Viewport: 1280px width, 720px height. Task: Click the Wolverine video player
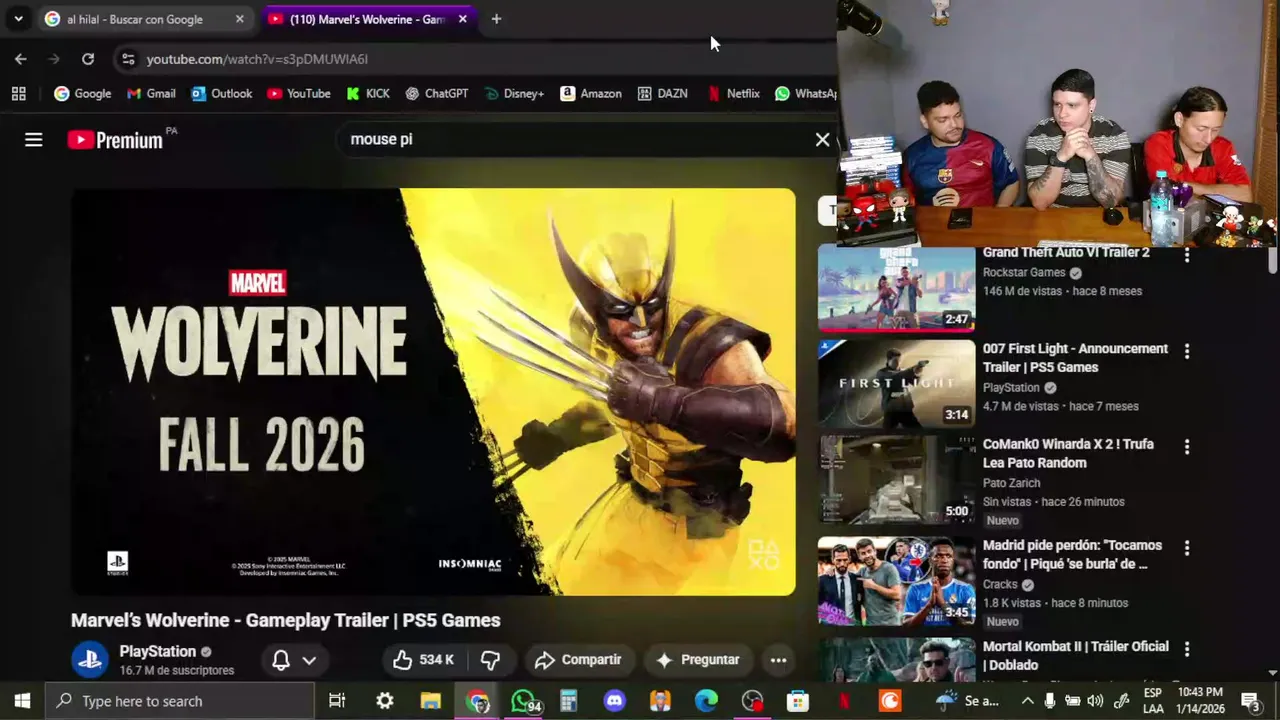tap(433, 392)
